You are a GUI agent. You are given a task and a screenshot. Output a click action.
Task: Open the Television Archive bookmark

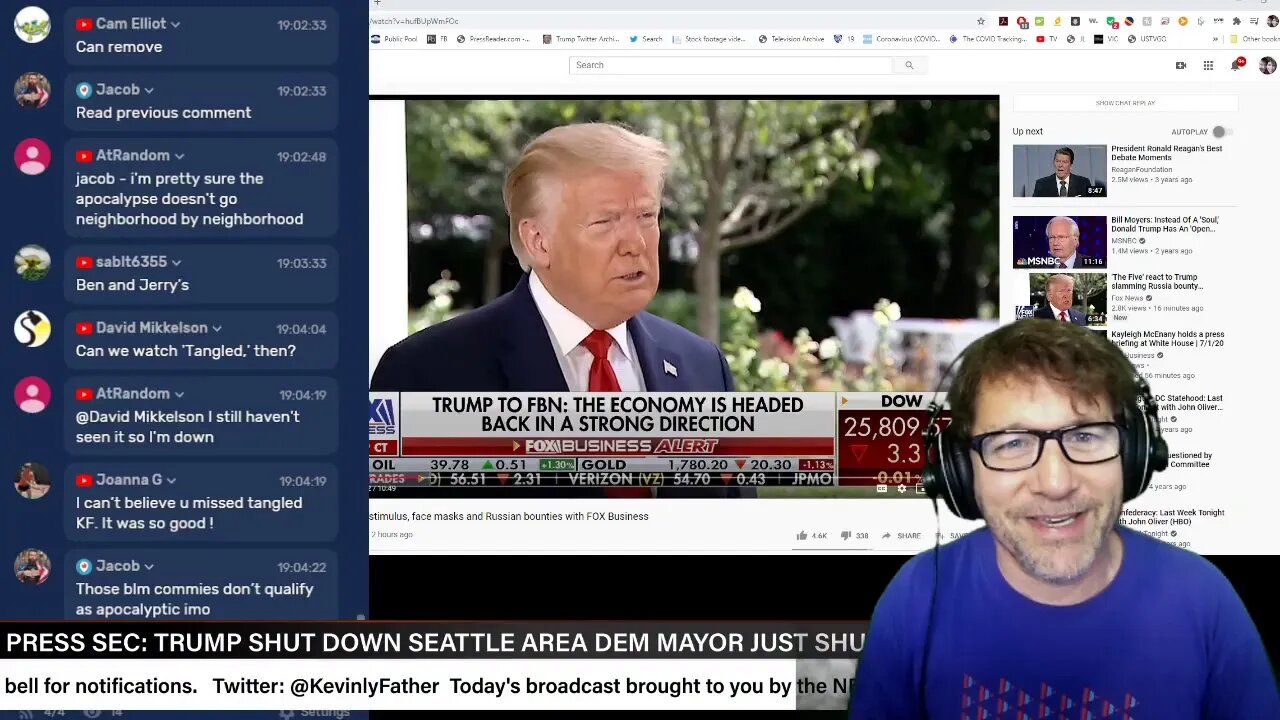tap(792, 39)
